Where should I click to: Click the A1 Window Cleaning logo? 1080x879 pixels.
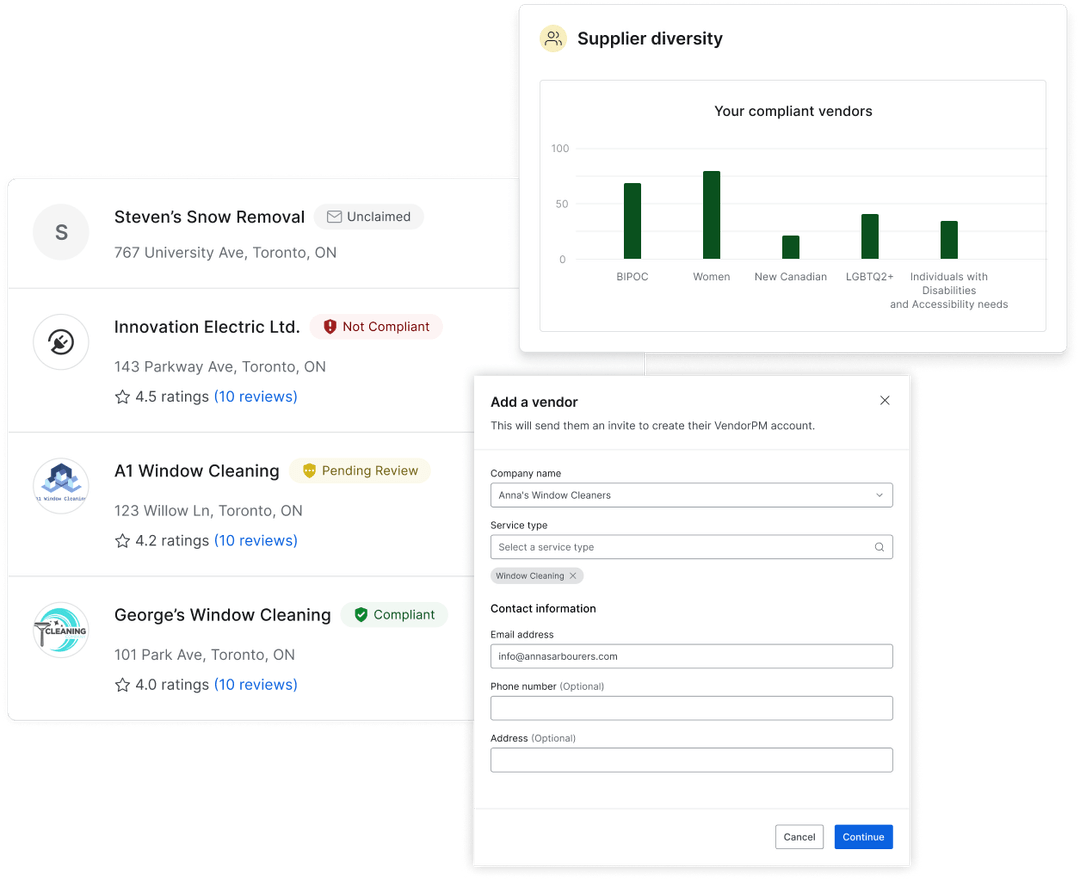(61, 486)
